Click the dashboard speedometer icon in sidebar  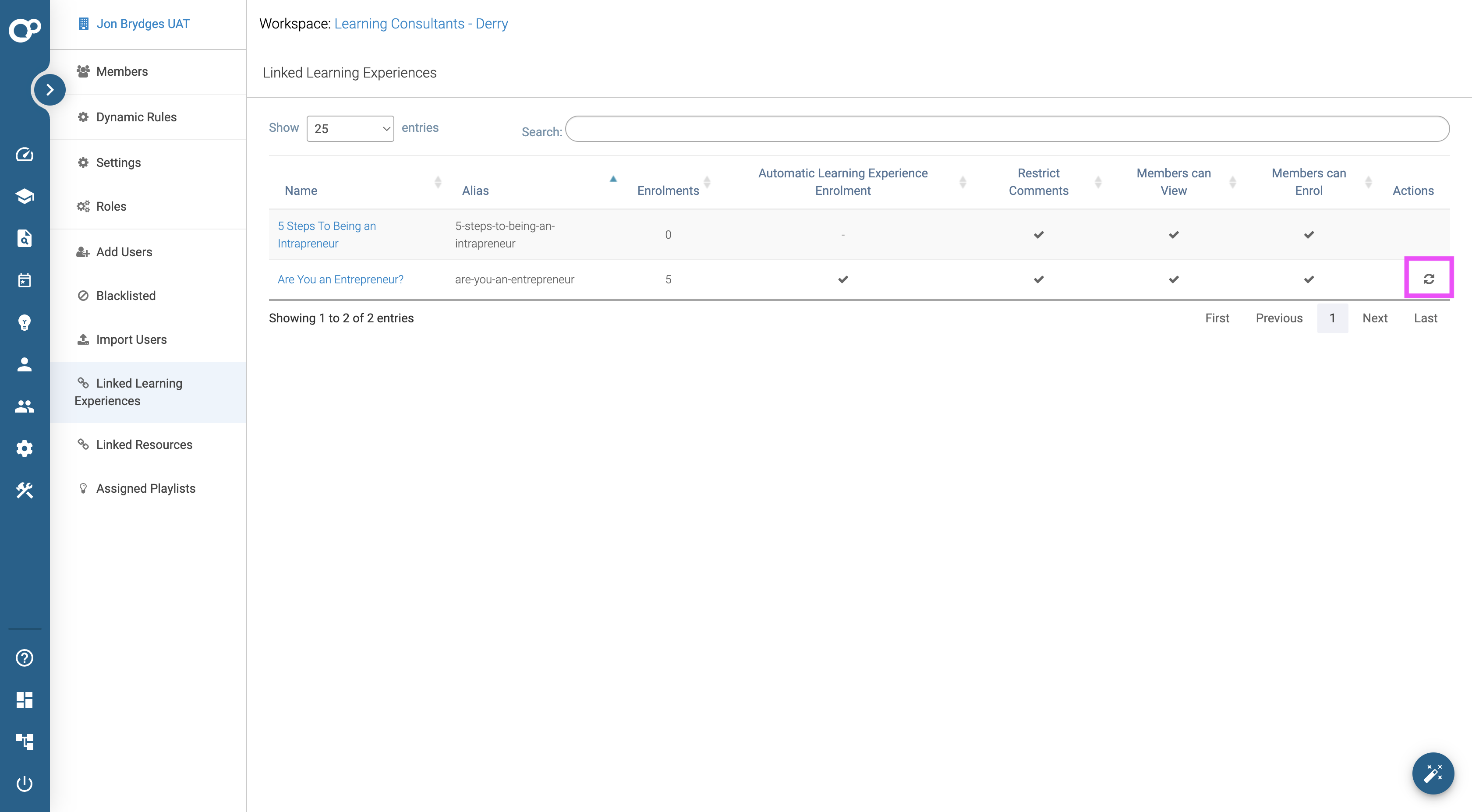point(24,154)
